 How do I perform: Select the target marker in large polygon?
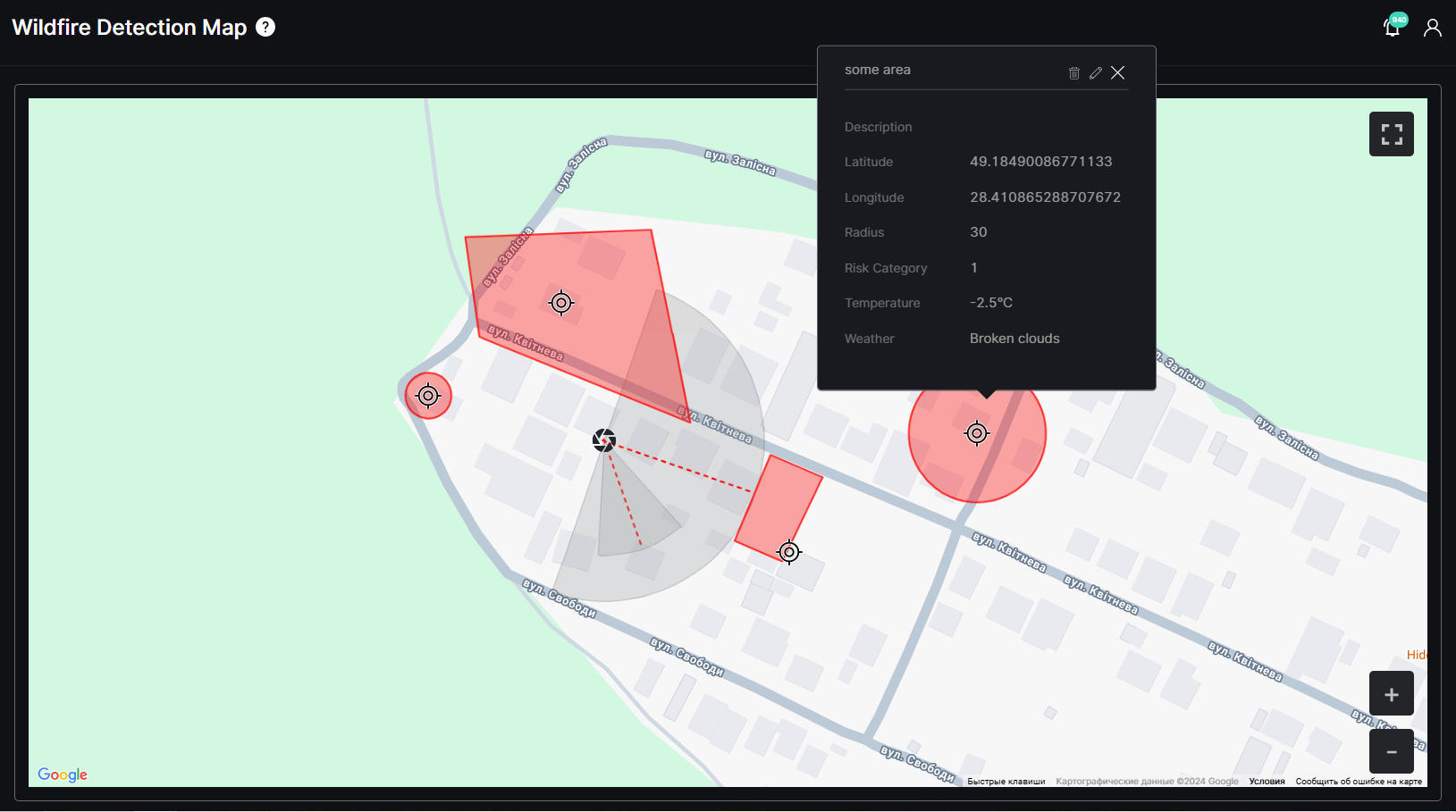561,303
